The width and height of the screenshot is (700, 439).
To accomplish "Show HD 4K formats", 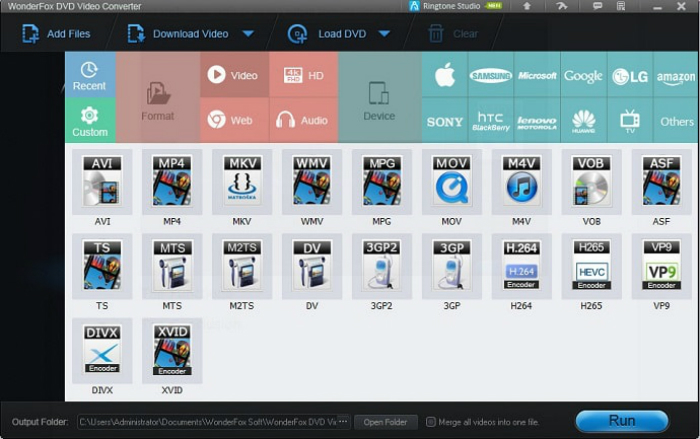I will 304,75.
